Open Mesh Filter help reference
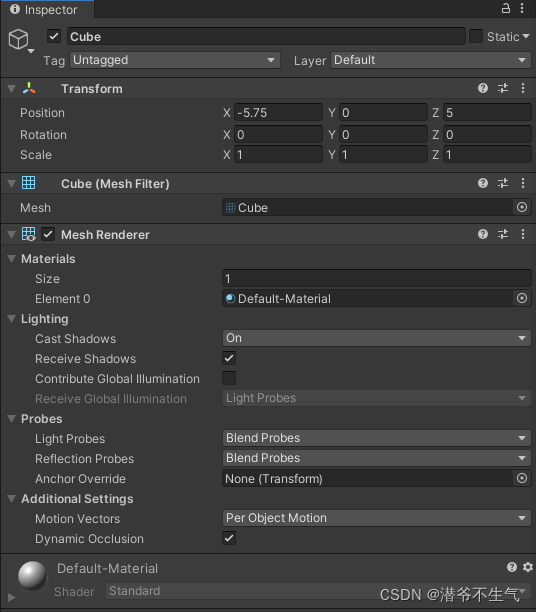The width and height of the screenshot is (536, 612). [x=483, y=183]
